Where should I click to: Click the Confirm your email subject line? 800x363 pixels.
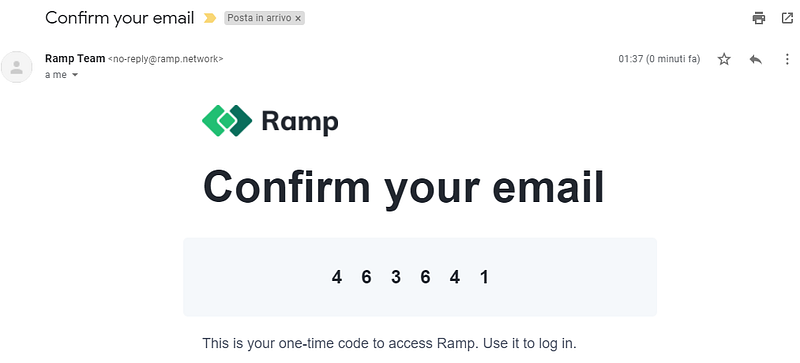coord(120,18)
